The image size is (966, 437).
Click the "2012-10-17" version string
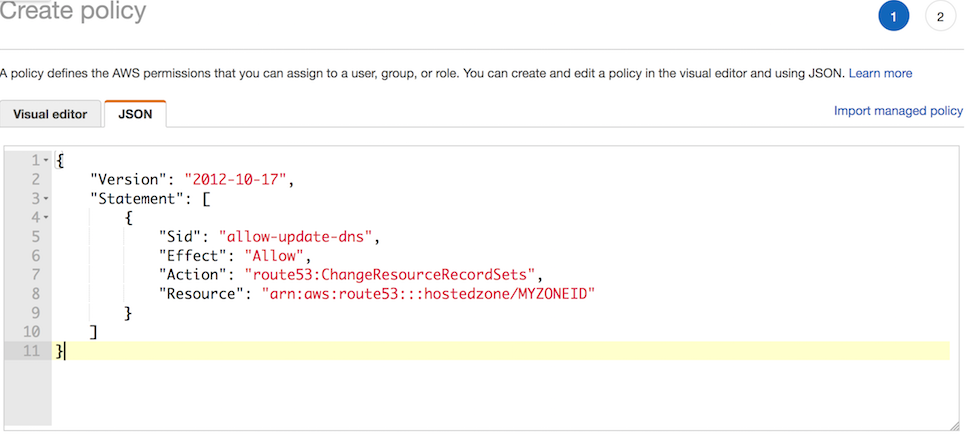[235, 180]
